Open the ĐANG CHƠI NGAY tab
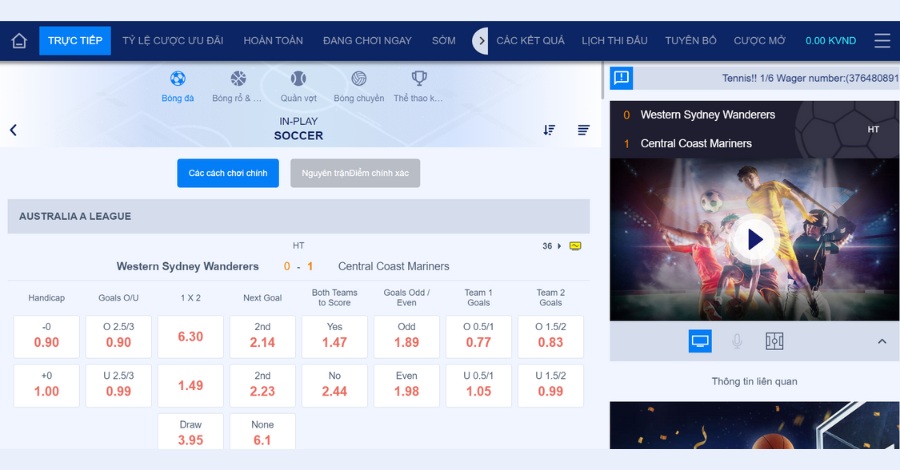 pyautogui.click(x=367, y=41)
